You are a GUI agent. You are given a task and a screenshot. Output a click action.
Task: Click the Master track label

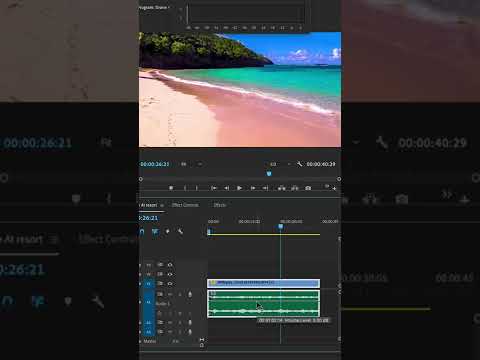[150, 341]
